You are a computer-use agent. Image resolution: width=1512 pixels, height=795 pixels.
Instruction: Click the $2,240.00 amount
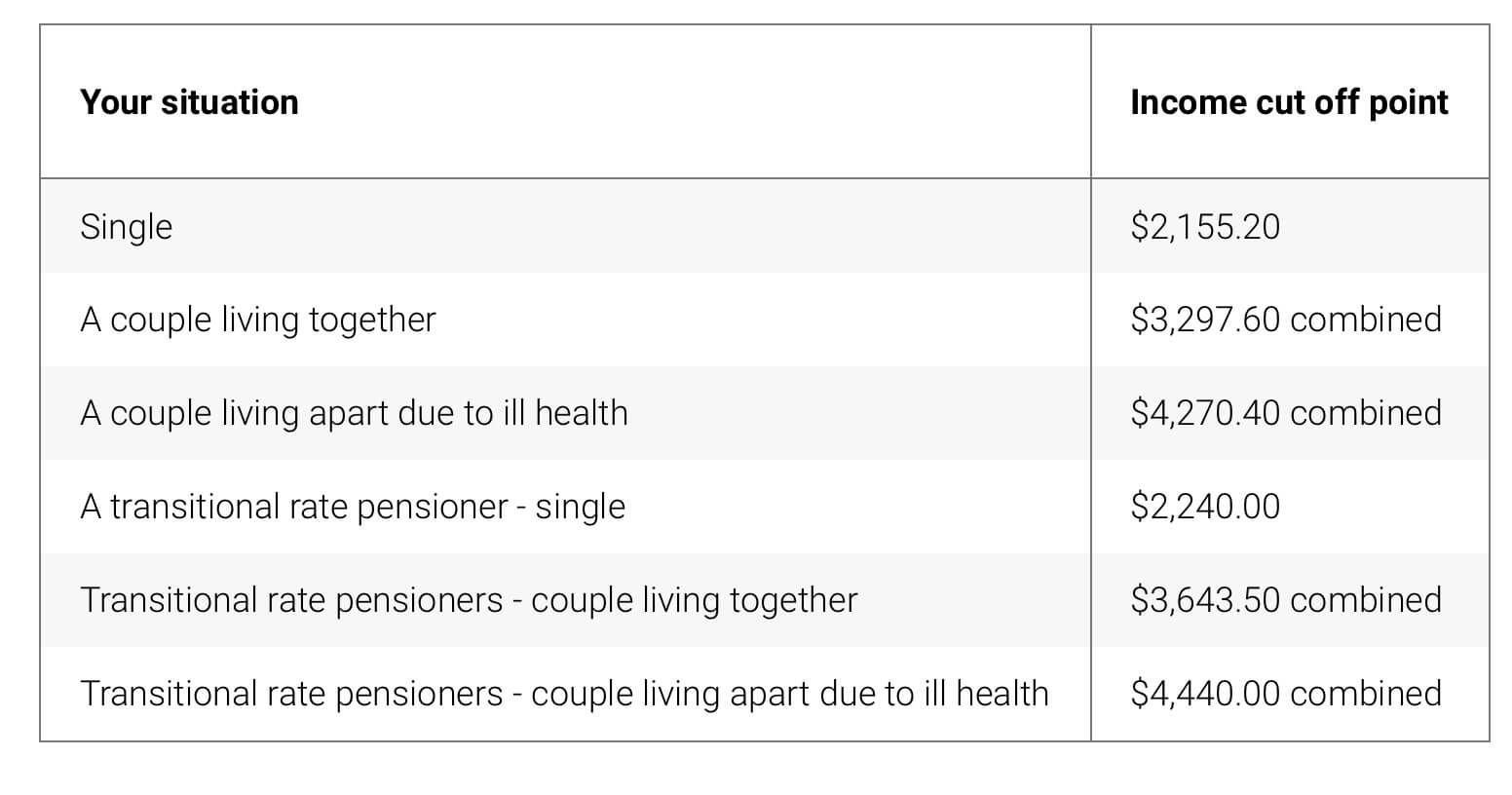point(1205,507)
